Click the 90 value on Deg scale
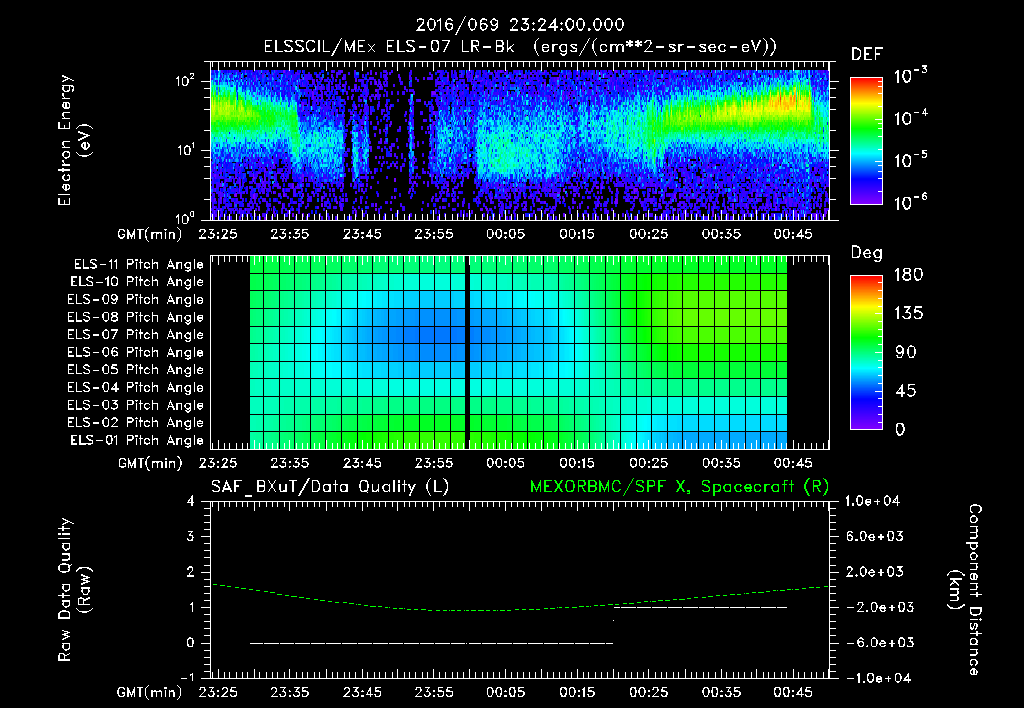This screenshot has width=1024, height=708. click(904, 352)
